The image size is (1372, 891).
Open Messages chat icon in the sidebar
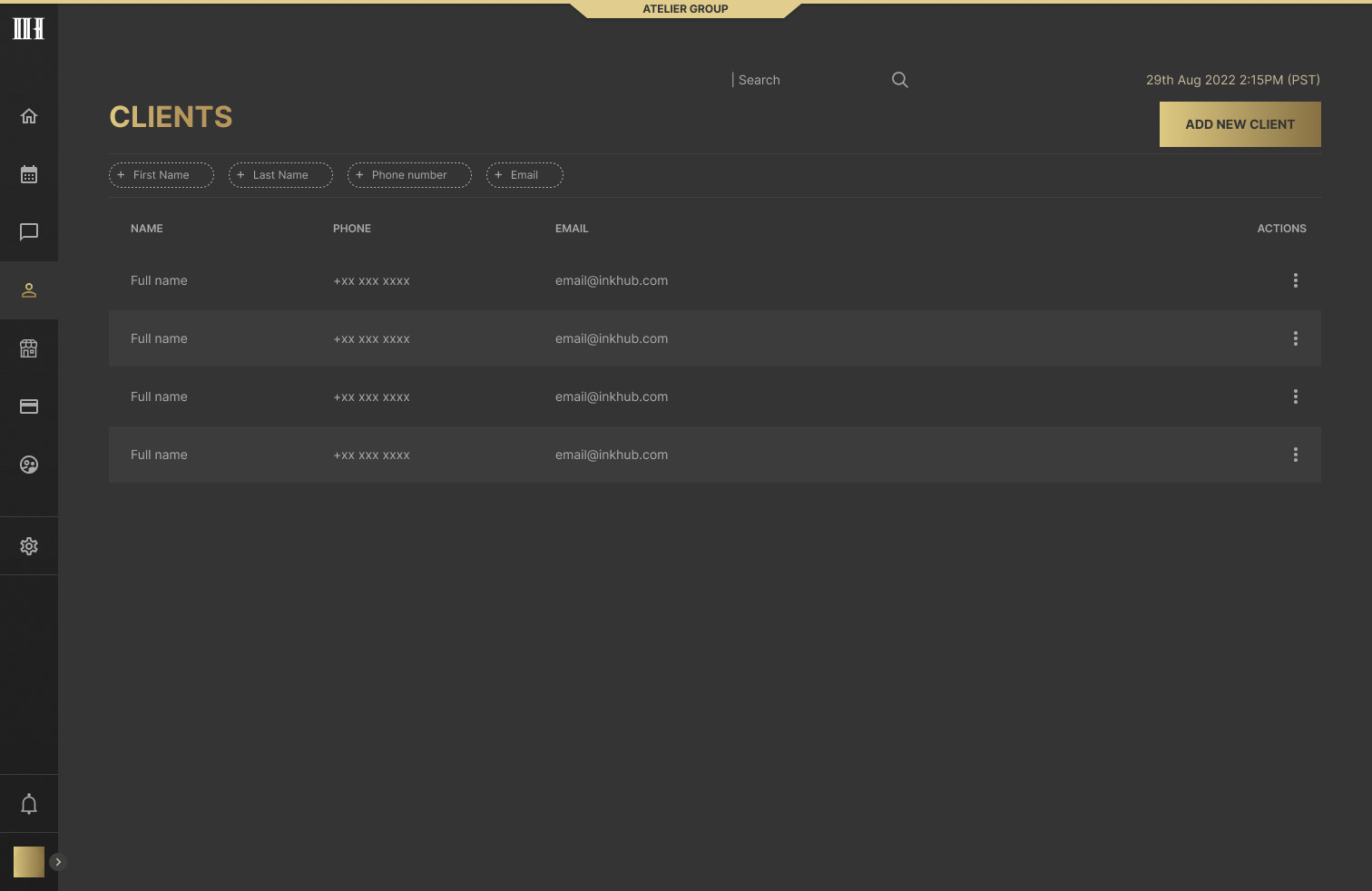[x=29, y=232]
